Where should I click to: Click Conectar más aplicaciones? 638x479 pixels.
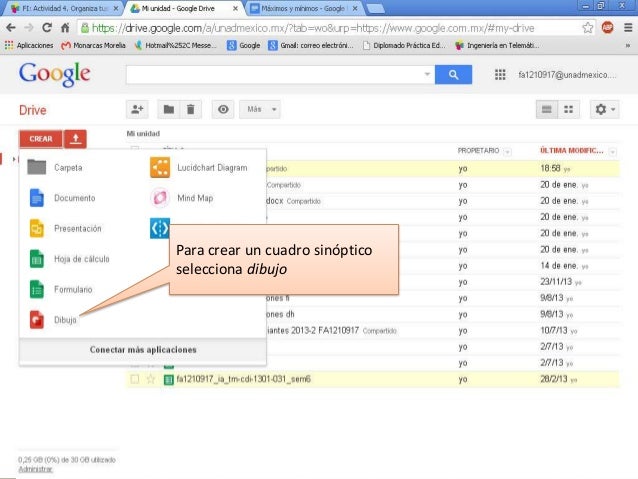point(143,350)
